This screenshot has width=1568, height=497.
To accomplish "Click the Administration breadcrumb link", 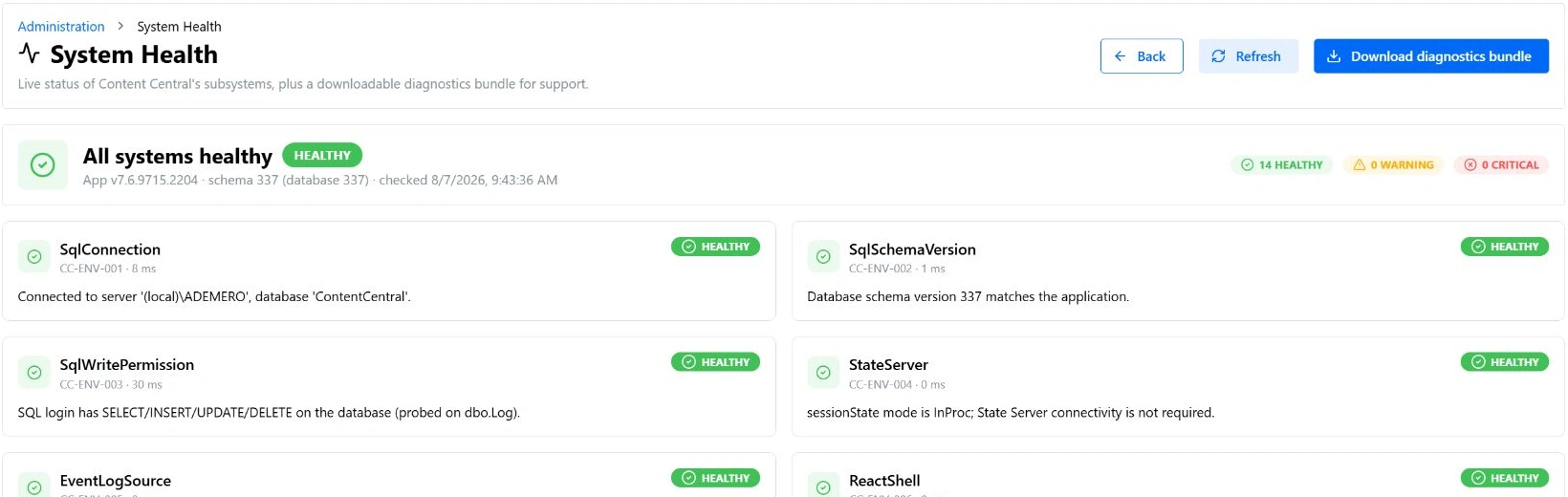I will (61, 27).
